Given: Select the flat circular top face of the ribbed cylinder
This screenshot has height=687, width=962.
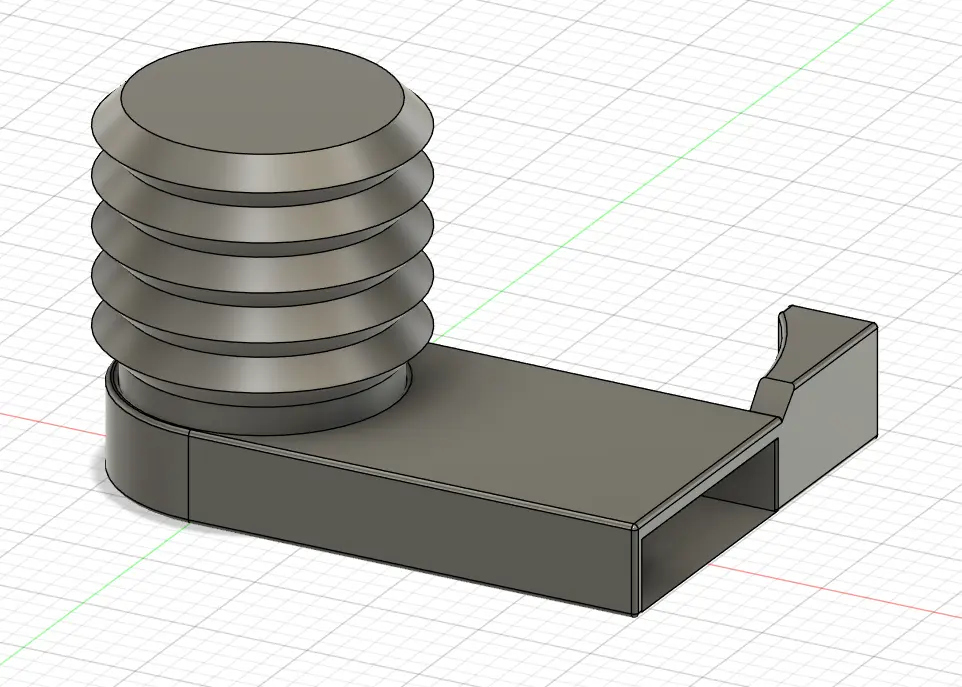Looking at the screenshot, I should [x=263, y=98].
